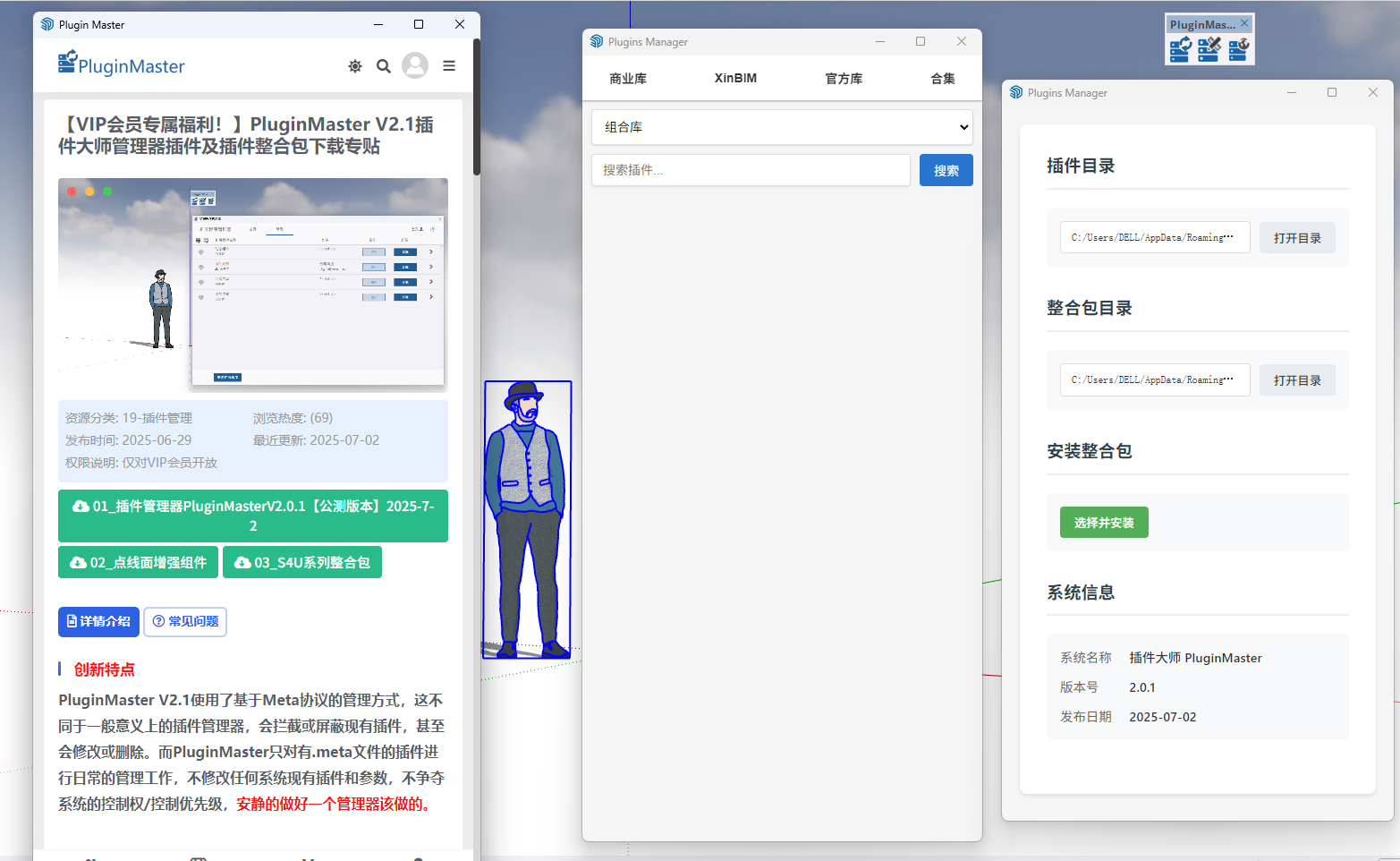Open the 常见问题 tab
1400x861 pixels.
(x=185, y=621)
